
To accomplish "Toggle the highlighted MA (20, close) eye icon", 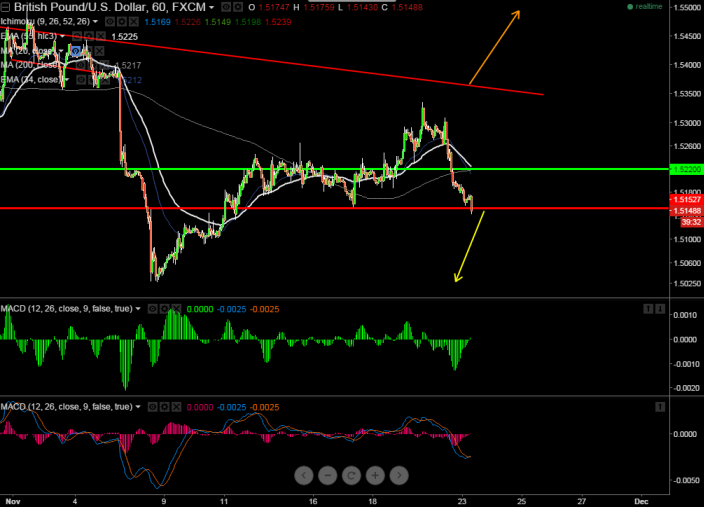I will 75,51.
